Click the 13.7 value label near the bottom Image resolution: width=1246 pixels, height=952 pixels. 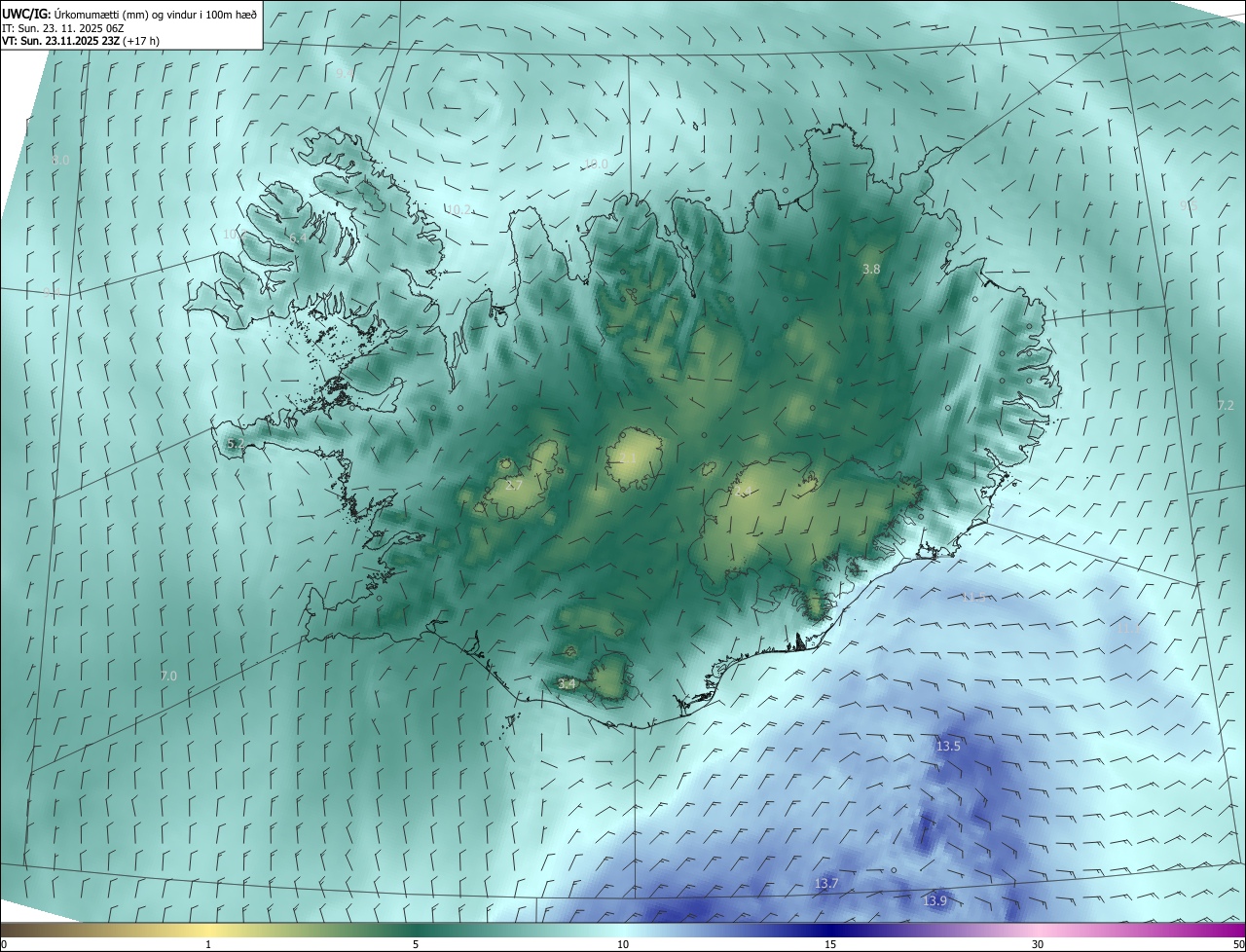point(826,884)
